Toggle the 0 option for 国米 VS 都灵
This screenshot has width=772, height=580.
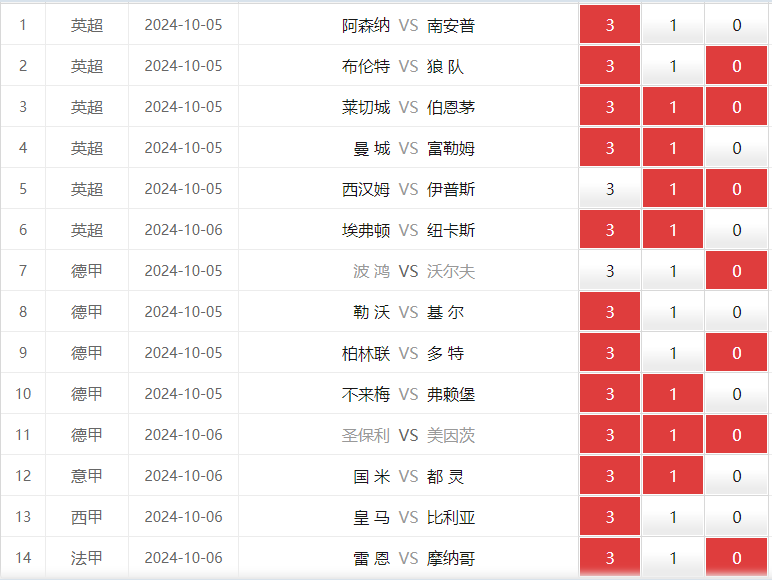[736, 476]
